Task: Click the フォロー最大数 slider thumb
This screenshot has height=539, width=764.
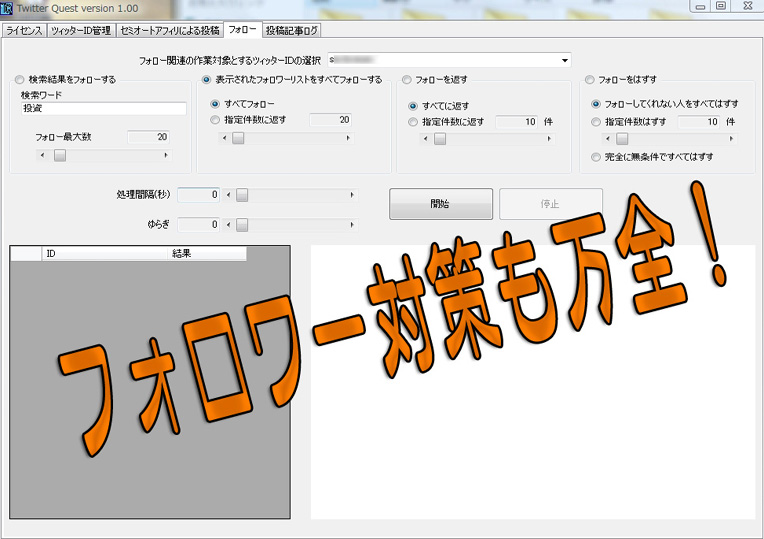Action: (60, 155)
